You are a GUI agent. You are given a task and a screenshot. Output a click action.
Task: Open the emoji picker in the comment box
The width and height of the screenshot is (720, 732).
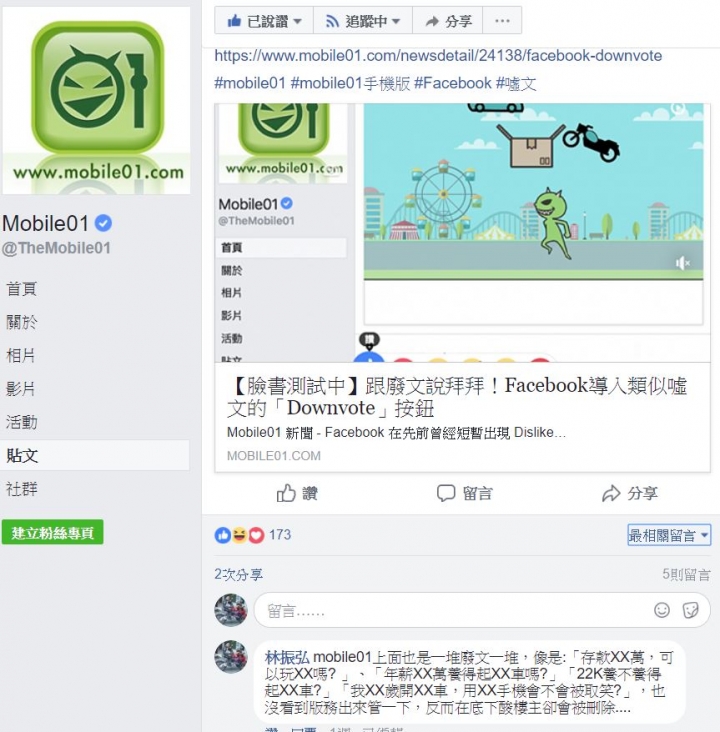coord(662,610)
